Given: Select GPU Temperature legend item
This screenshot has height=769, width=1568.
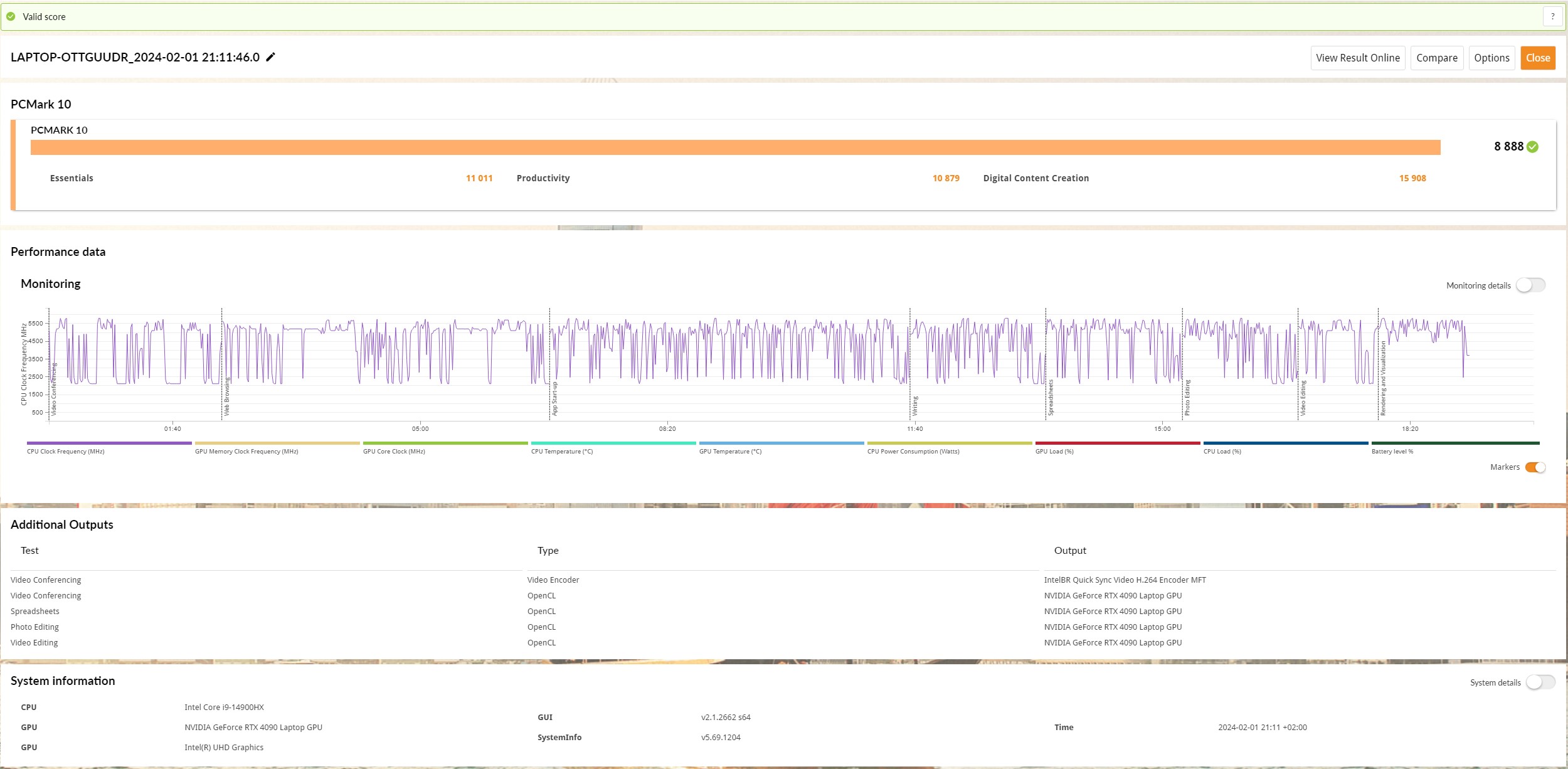Looking at the screenshot, I should click(730, 451).
